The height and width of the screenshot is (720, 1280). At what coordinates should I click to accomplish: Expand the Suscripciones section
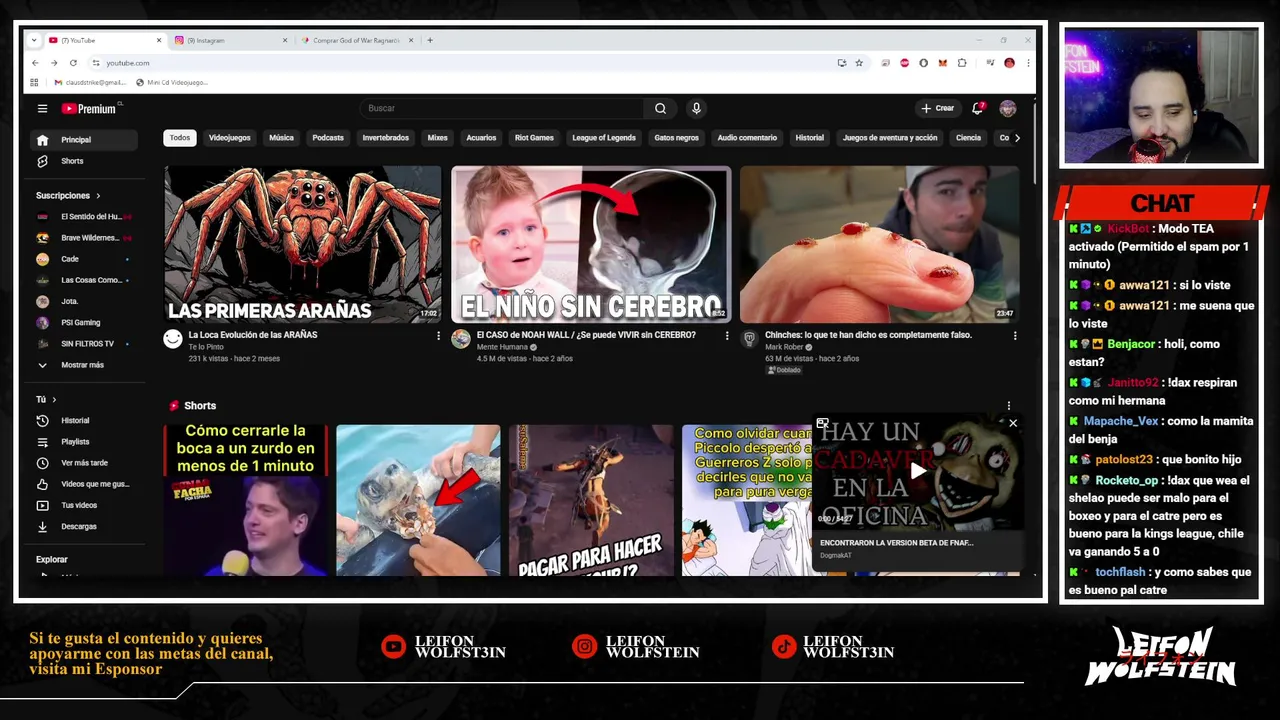(x=68, y=196)
